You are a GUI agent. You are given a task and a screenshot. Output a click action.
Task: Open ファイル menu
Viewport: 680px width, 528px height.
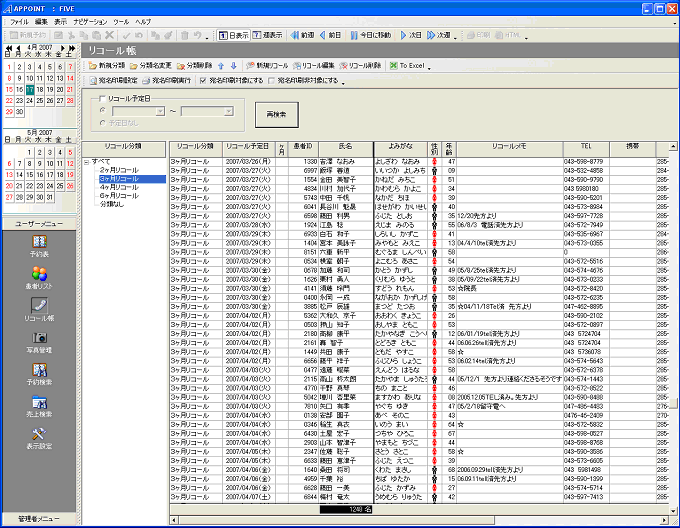click(x=19, y=22)
